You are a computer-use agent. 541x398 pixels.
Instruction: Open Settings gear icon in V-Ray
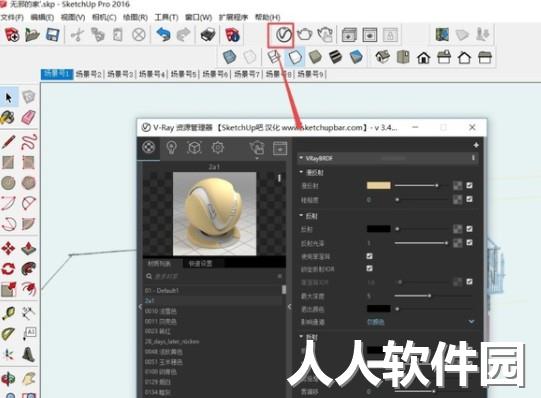click(217, 148)
